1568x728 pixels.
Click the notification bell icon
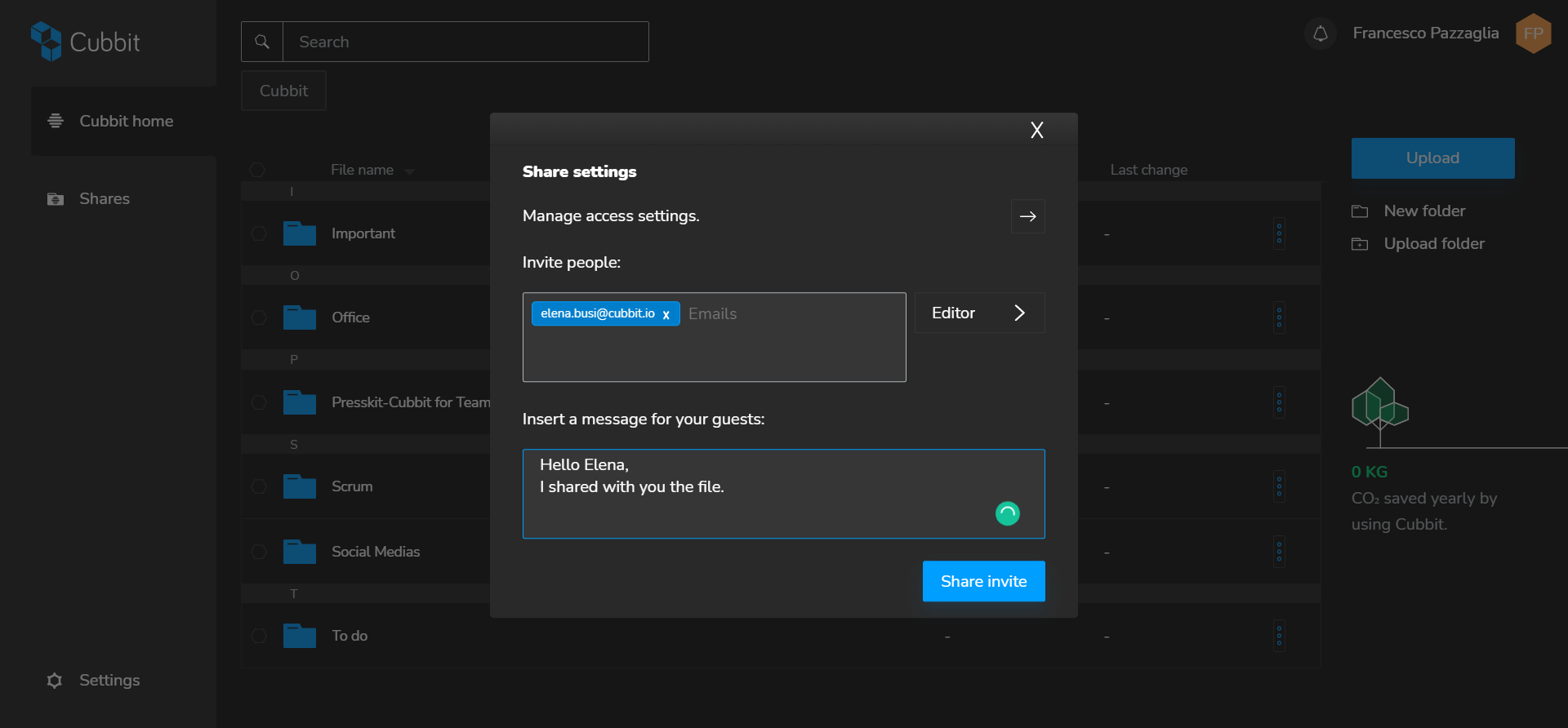[1320, 33]
